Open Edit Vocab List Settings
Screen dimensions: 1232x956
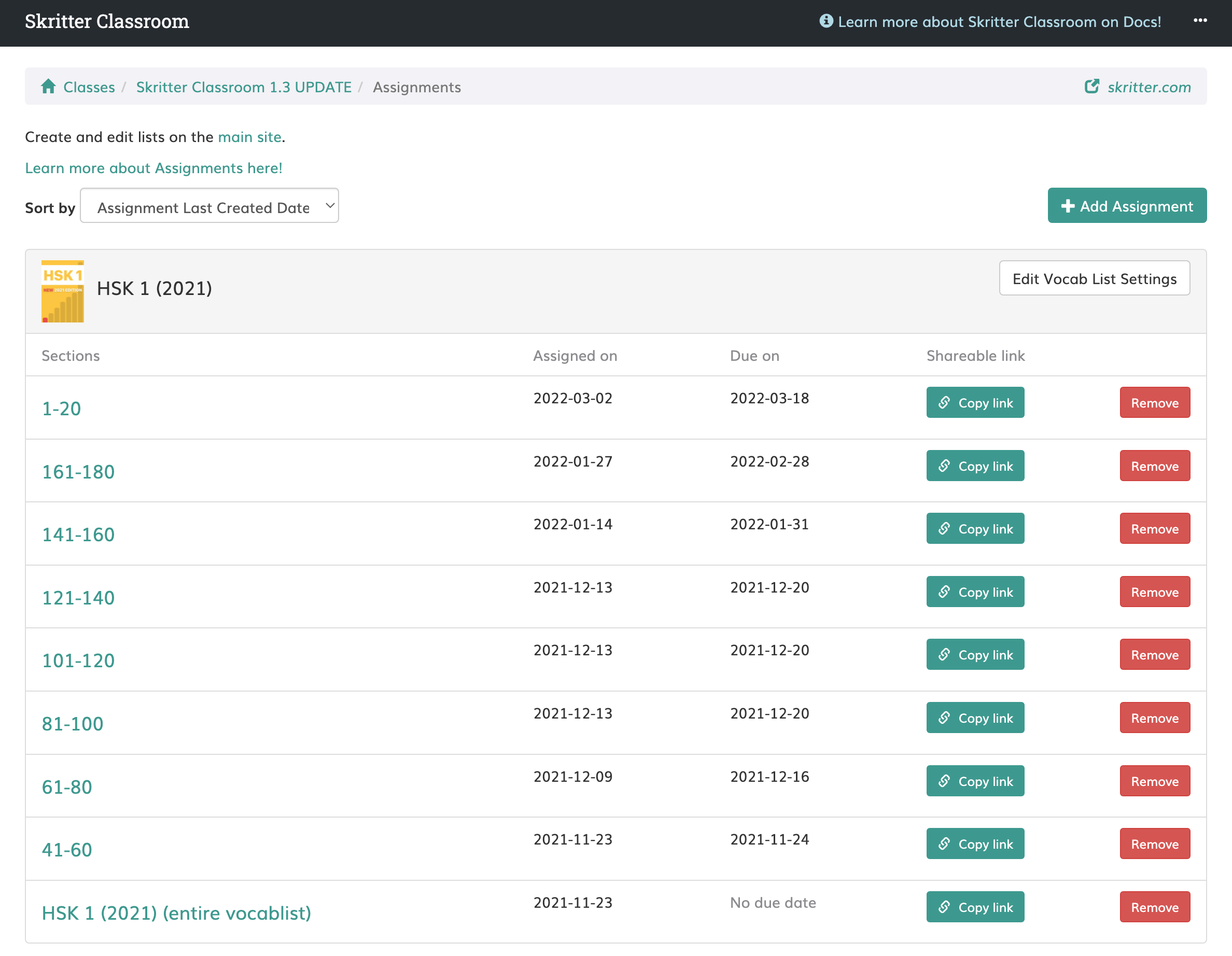pos(1095,278)
